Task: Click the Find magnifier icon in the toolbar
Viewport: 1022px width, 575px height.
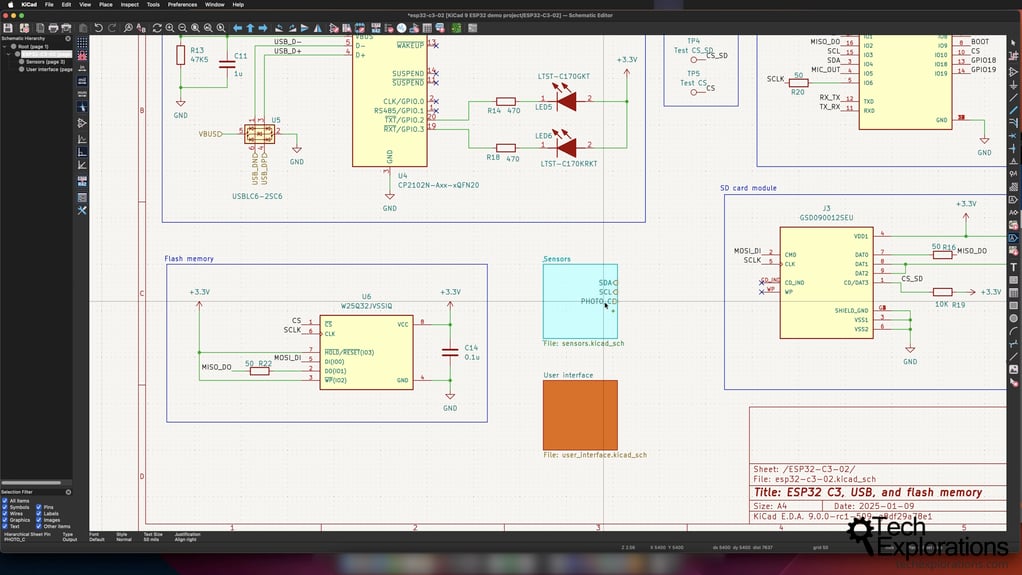Action: pos(130,28)
